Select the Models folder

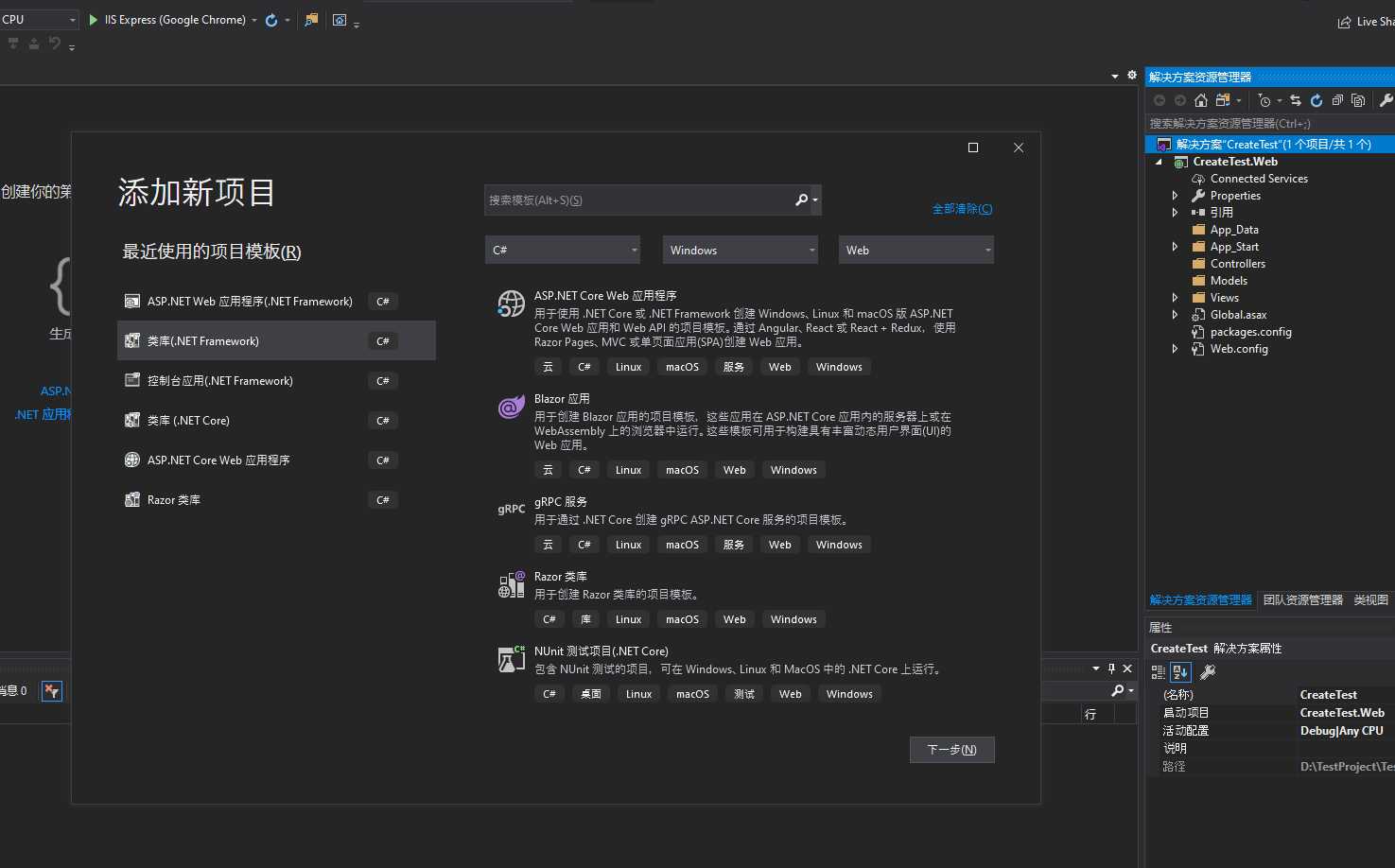point(1229,281)
